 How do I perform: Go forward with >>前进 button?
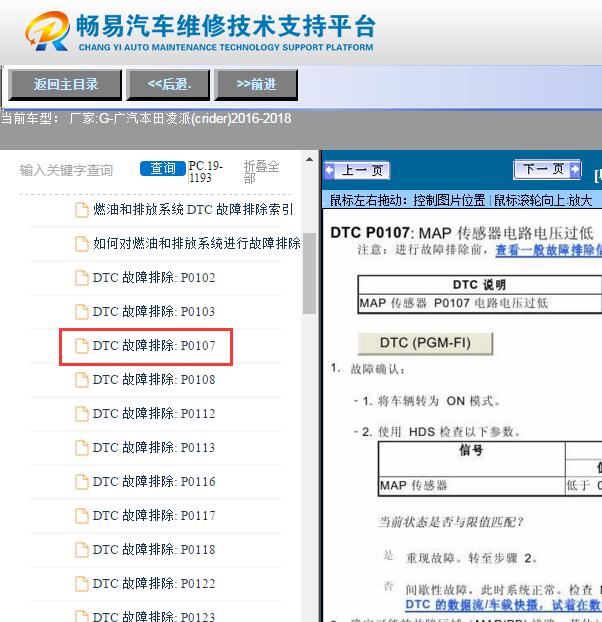256,84
